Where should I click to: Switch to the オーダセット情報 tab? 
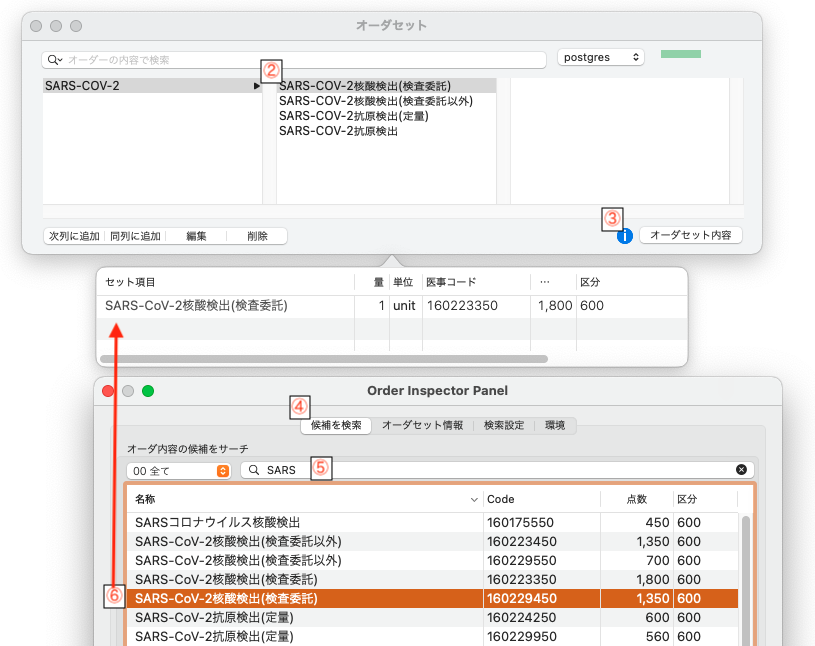pyautogui.click(x=422, y=425)
